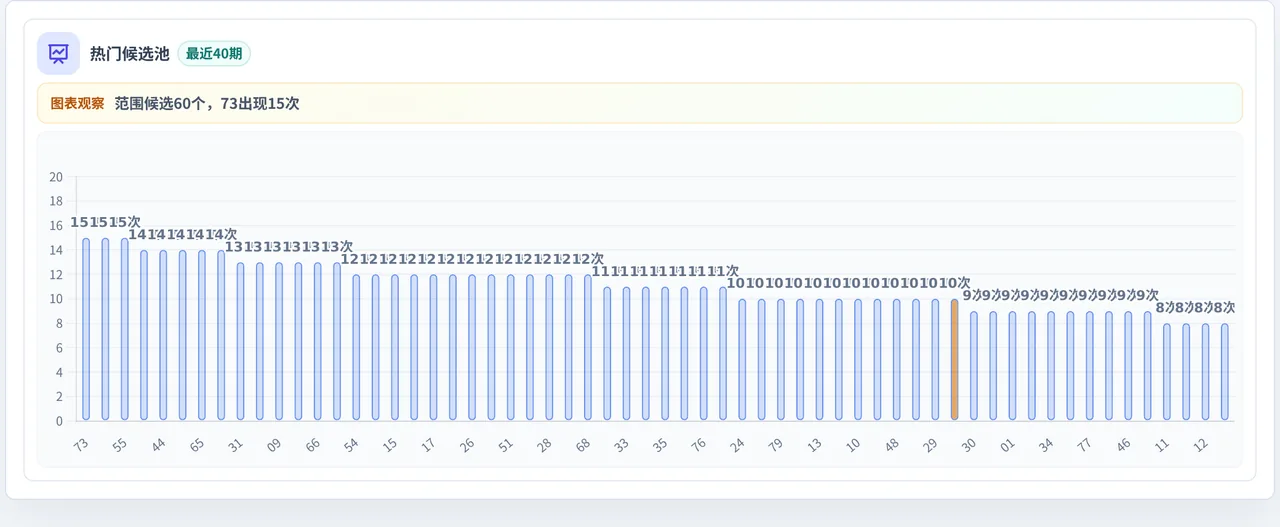The width and height of the screenshot is (1280, 527).
Task: Select the bar for number 01
Action: 1013,366
